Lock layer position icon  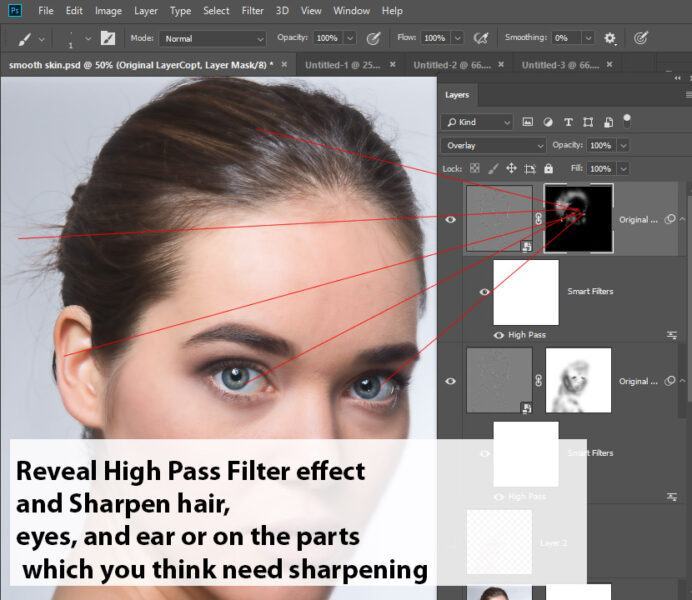[x=511, y=169]
